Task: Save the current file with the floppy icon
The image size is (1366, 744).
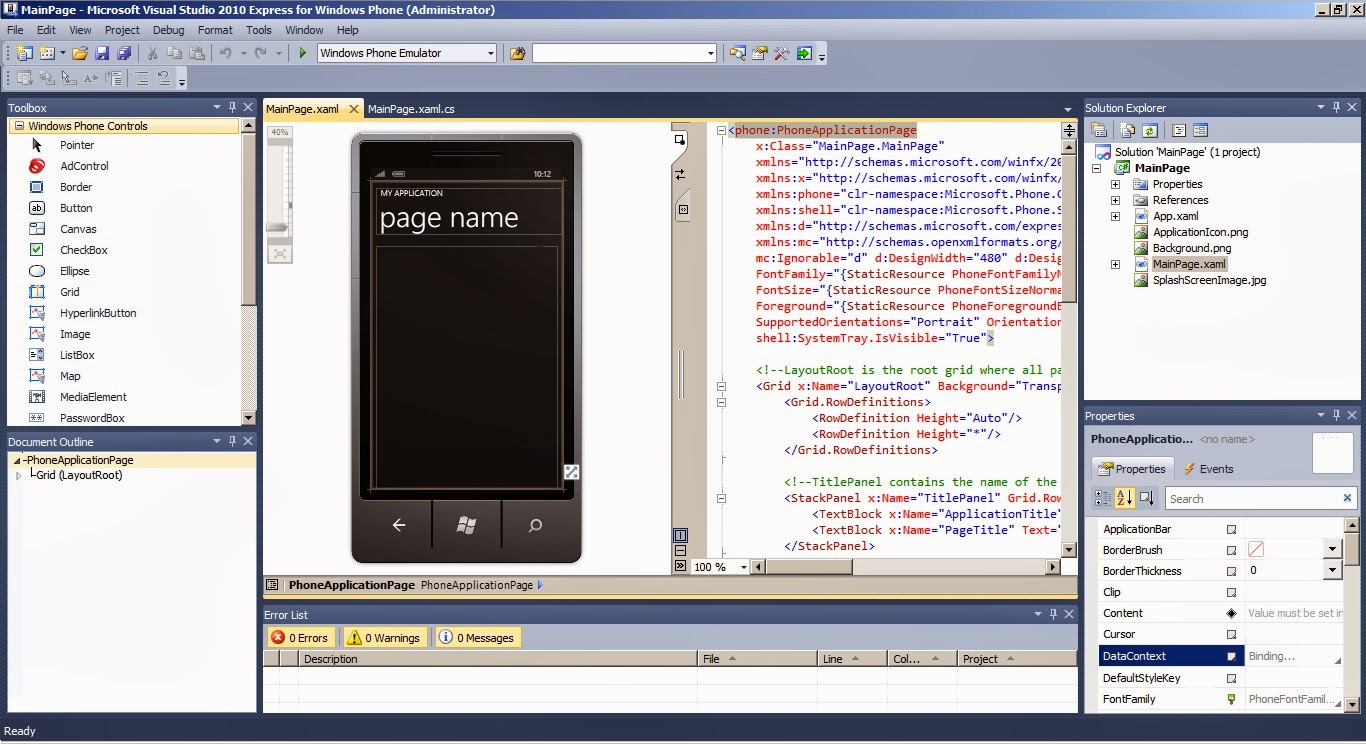Action: 102,53
